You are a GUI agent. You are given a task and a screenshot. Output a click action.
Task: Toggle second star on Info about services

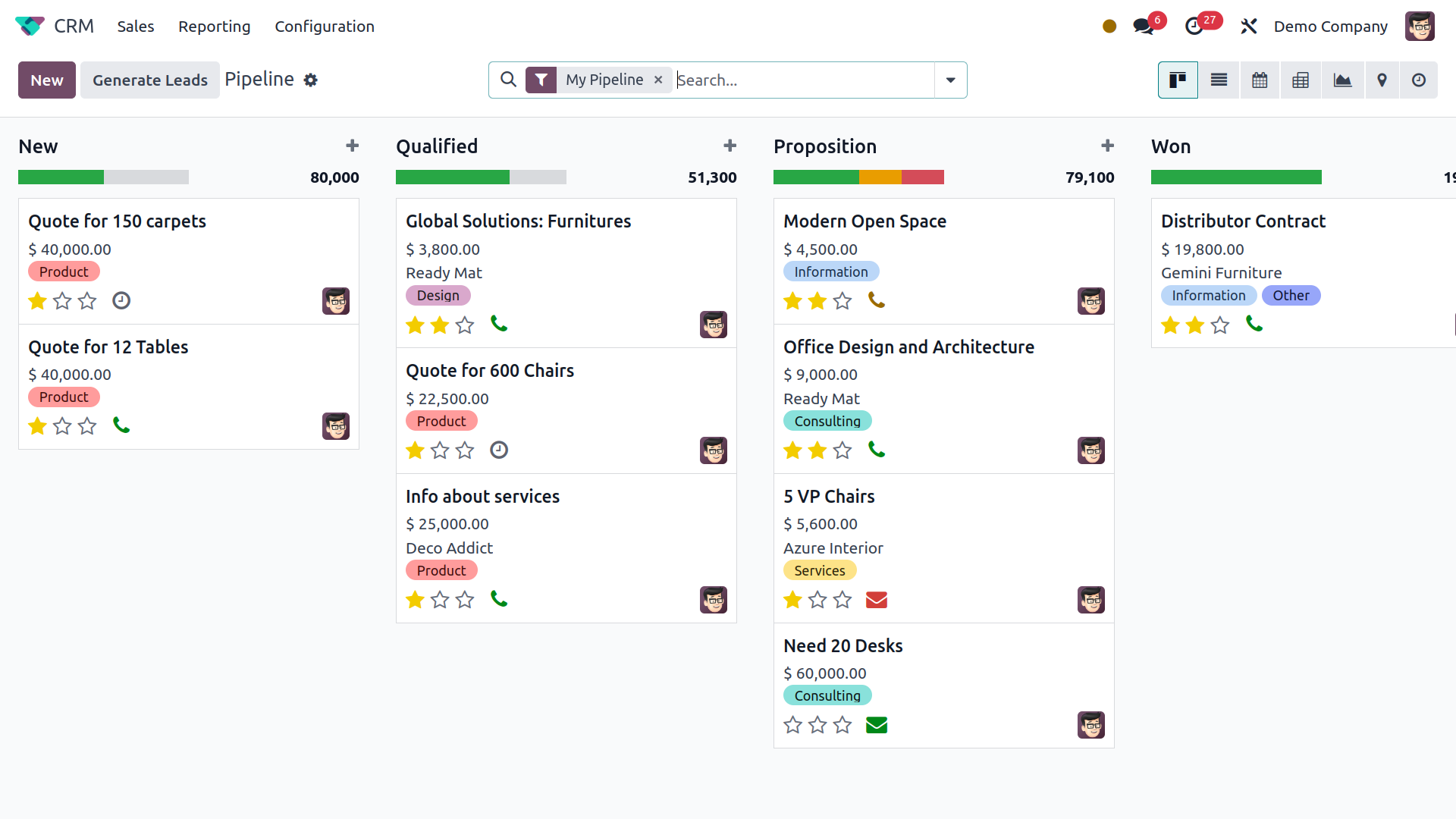point(440,599)
